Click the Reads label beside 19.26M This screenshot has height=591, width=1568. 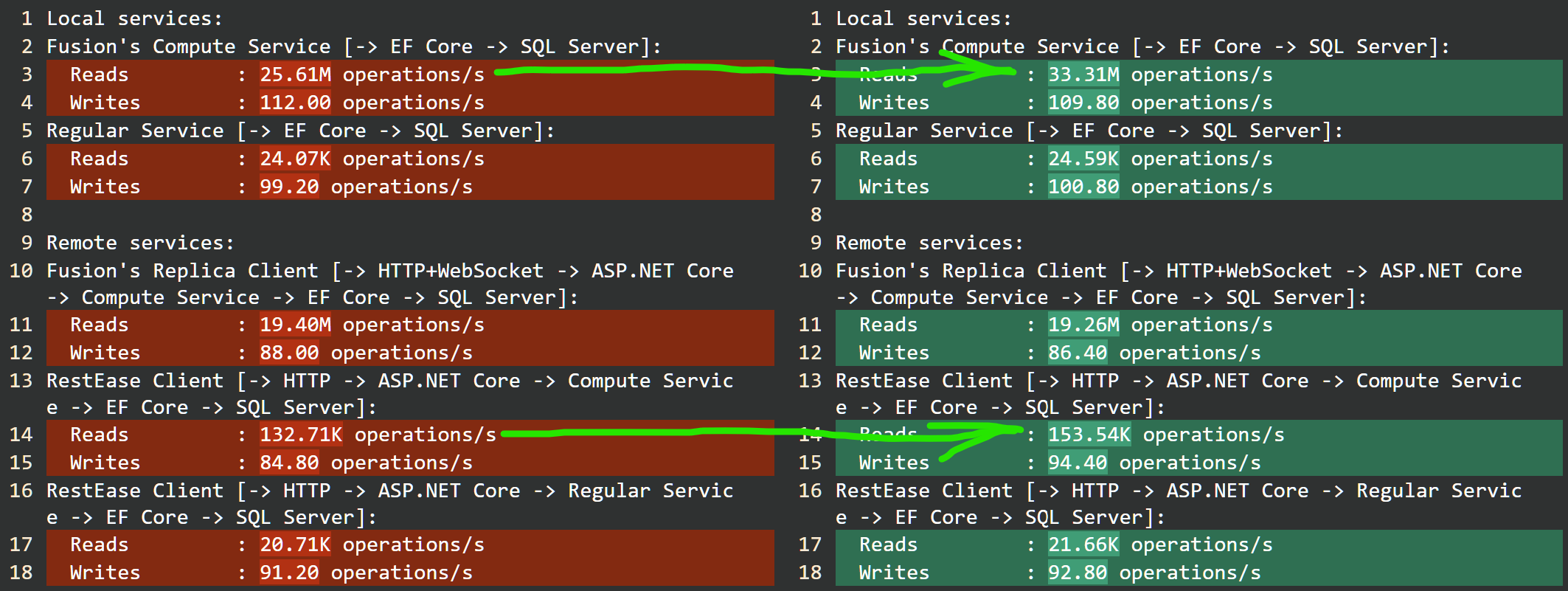pos(888,325)
